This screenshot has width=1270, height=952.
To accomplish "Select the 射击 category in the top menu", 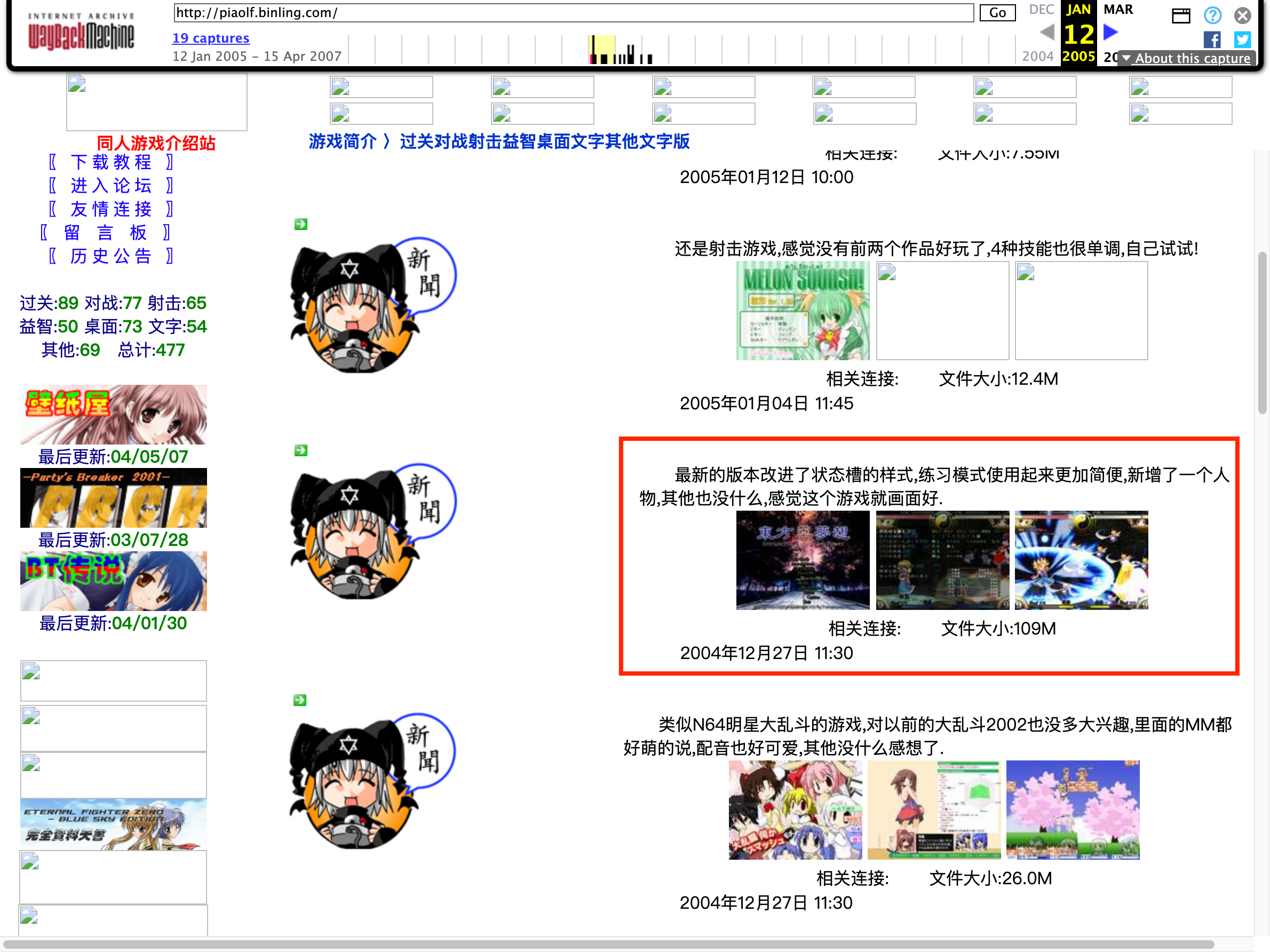I will click(485, 141).
